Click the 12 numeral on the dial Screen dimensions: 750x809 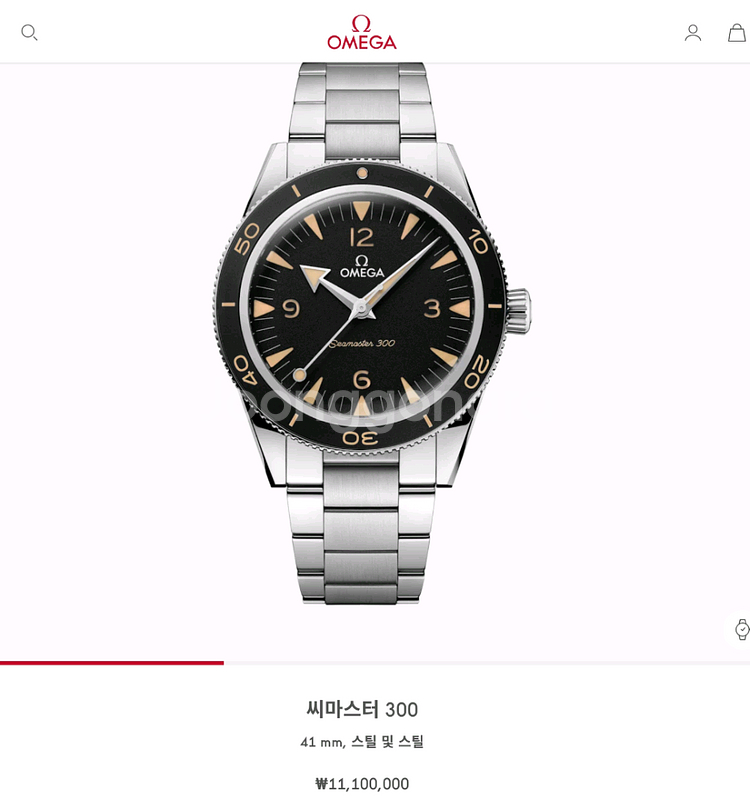click(362, 237)
